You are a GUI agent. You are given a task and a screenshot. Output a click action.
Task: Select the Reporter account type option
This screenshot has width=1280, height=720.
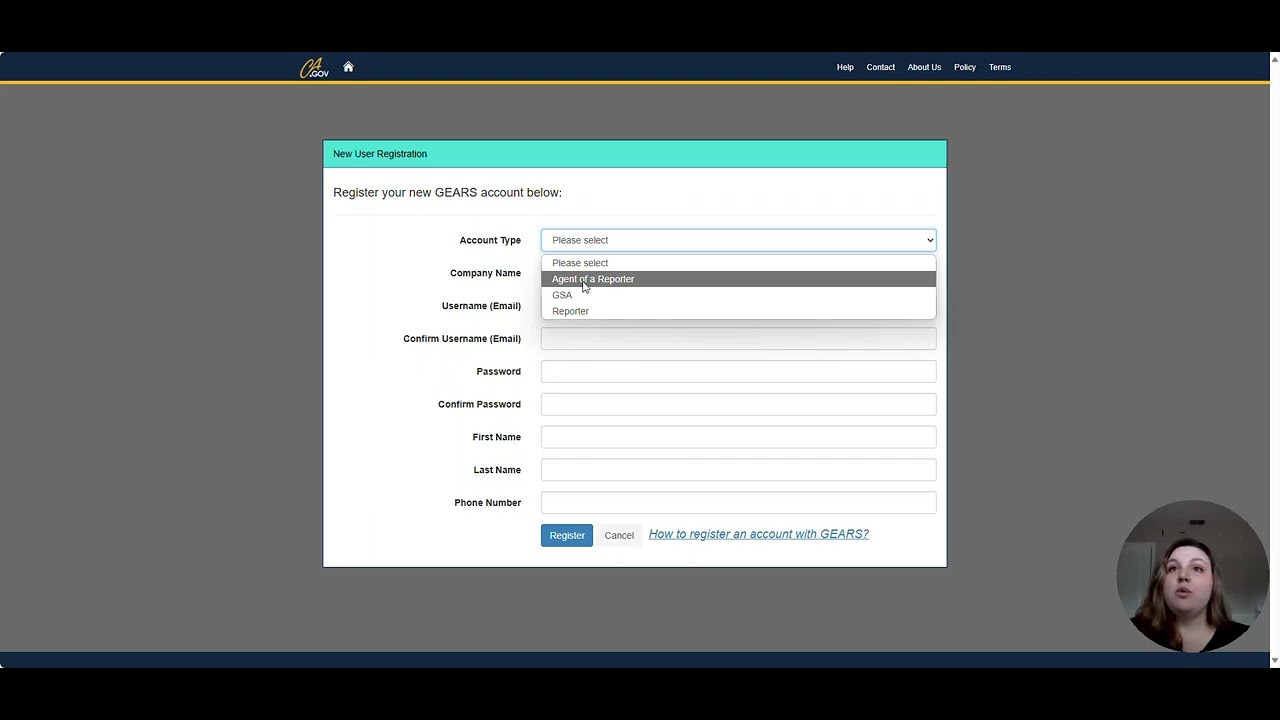(x=738, y=311)
